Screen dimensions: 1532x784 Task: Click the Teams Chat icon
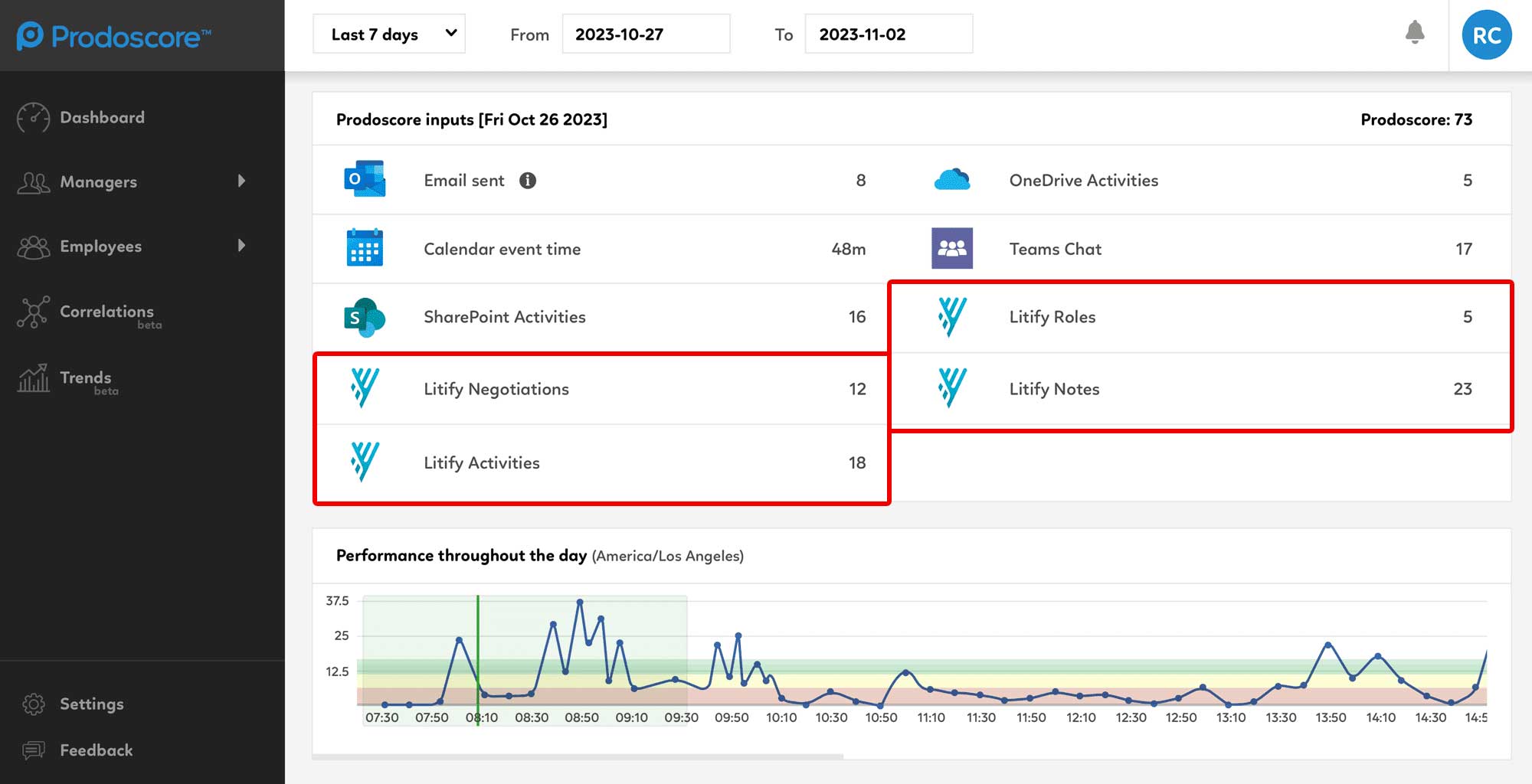[x=952, y=248]
